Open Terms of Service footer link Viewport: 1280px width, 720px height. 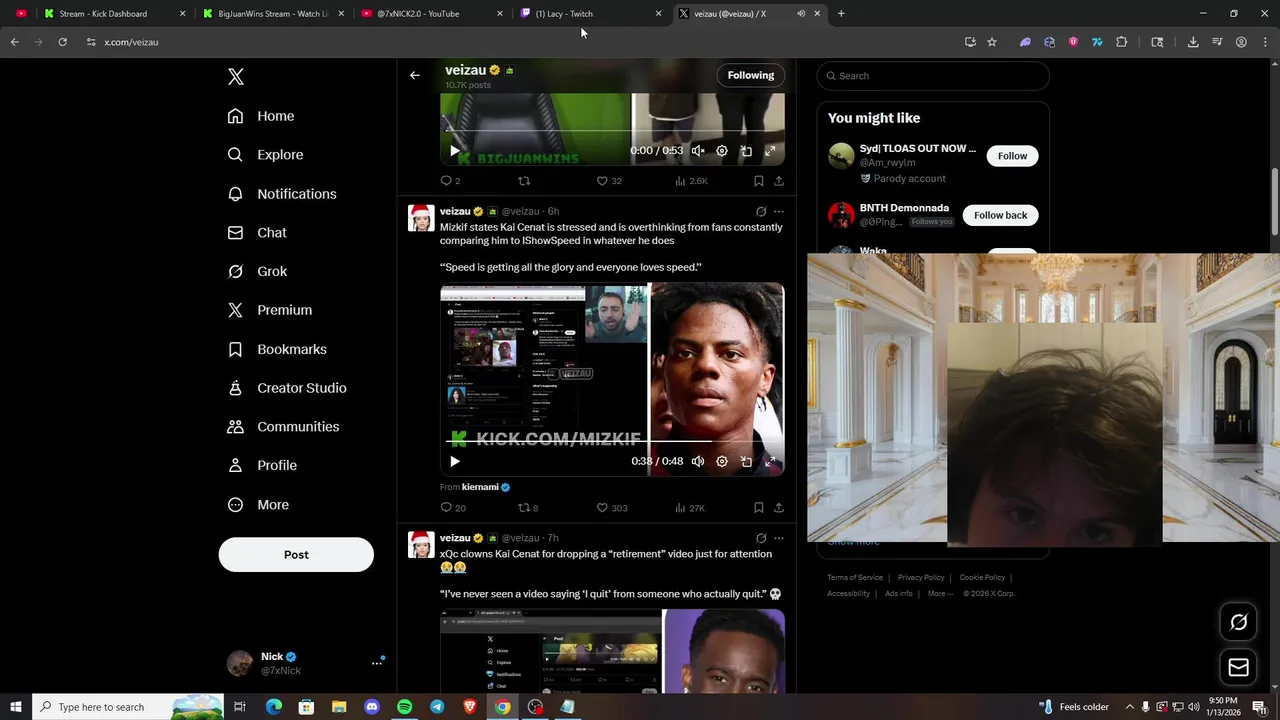pos(855,577)
